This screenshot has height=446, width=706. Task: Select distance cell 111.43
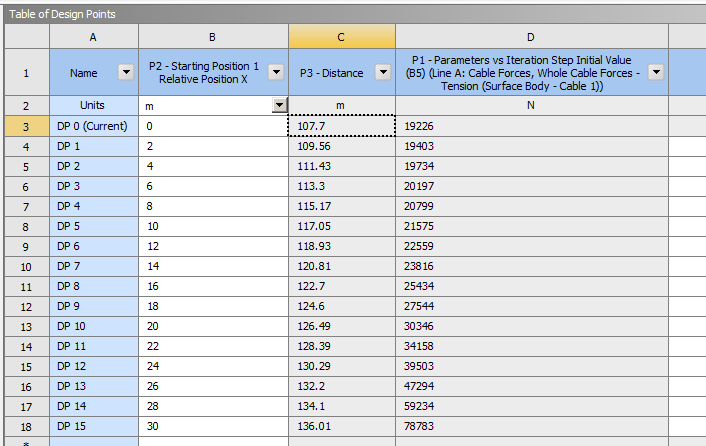tap(342, 166)
